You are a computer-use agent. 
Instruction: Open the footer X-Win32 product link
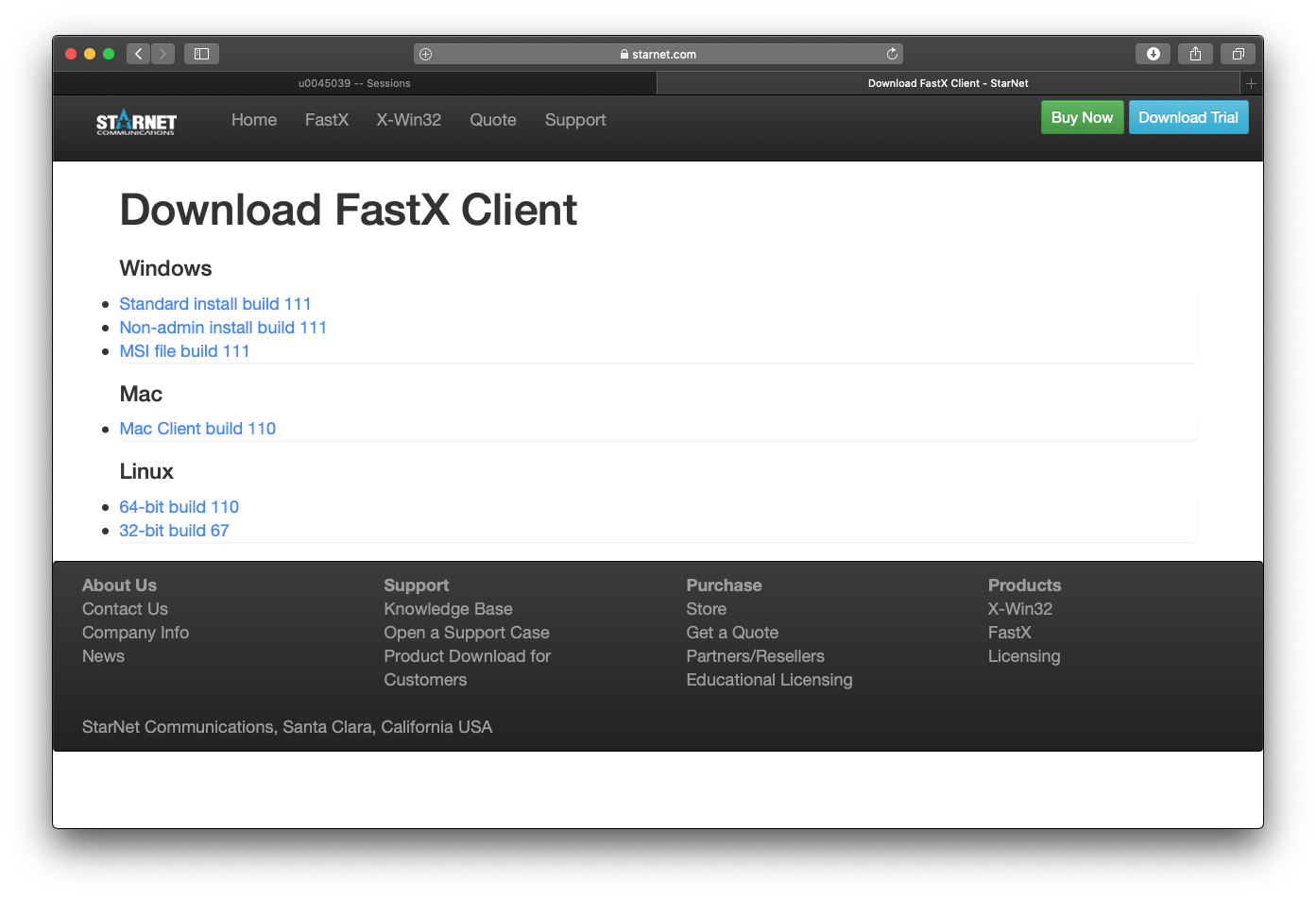tap(1019, 609)
